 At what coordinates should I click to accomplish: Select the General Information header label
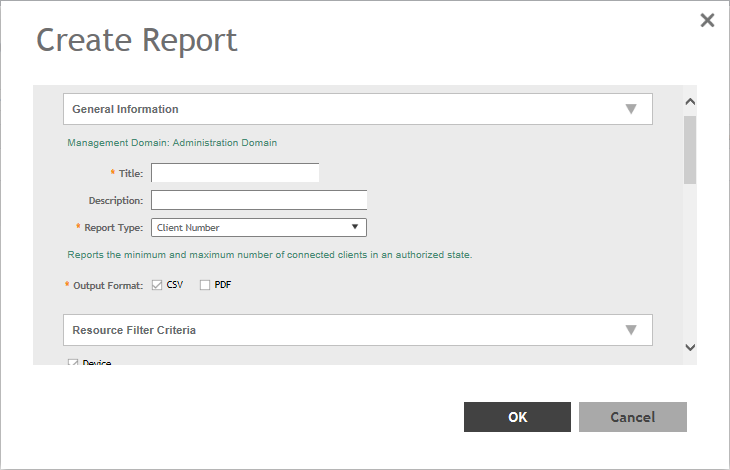click(x=125, y=109)
